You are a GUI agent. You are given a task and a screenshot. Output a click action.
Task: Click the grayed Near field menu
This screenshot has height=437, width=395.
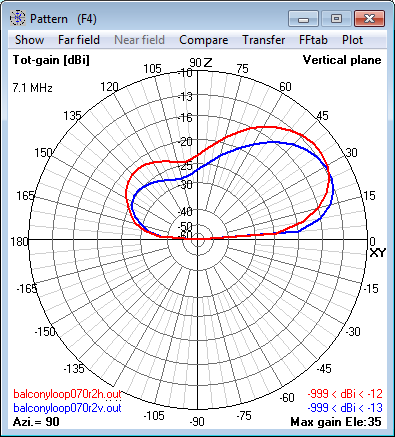(x=139, y=40)
